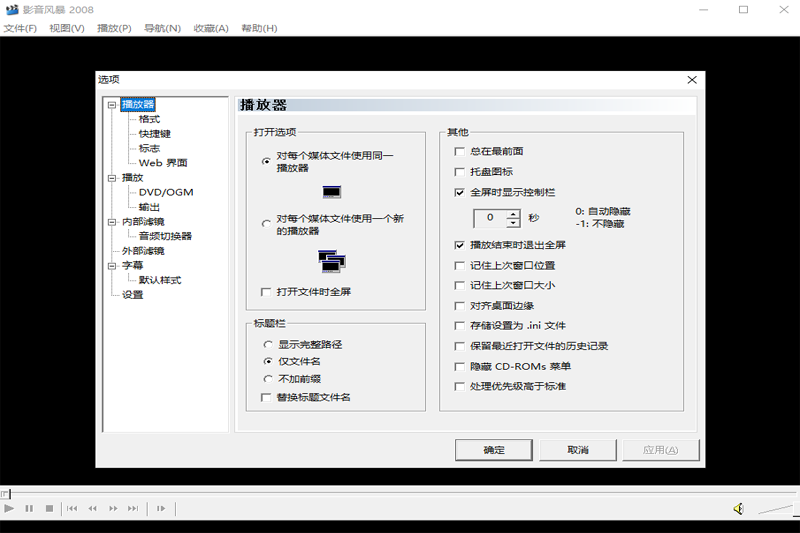Viewport: 800px width, 533px height.
Task: Select 对每个媒体文件使用同一播放器 radio button
Action: coord(266,161)
